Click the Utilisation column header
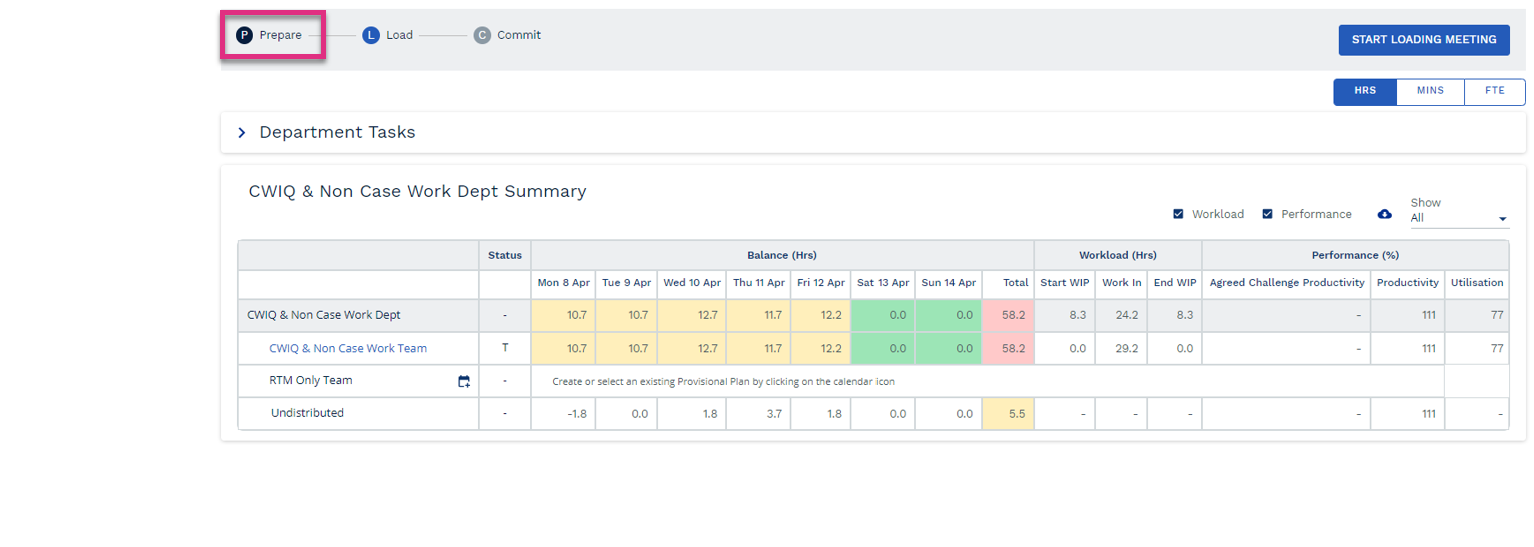 (x=1477, y=283)
